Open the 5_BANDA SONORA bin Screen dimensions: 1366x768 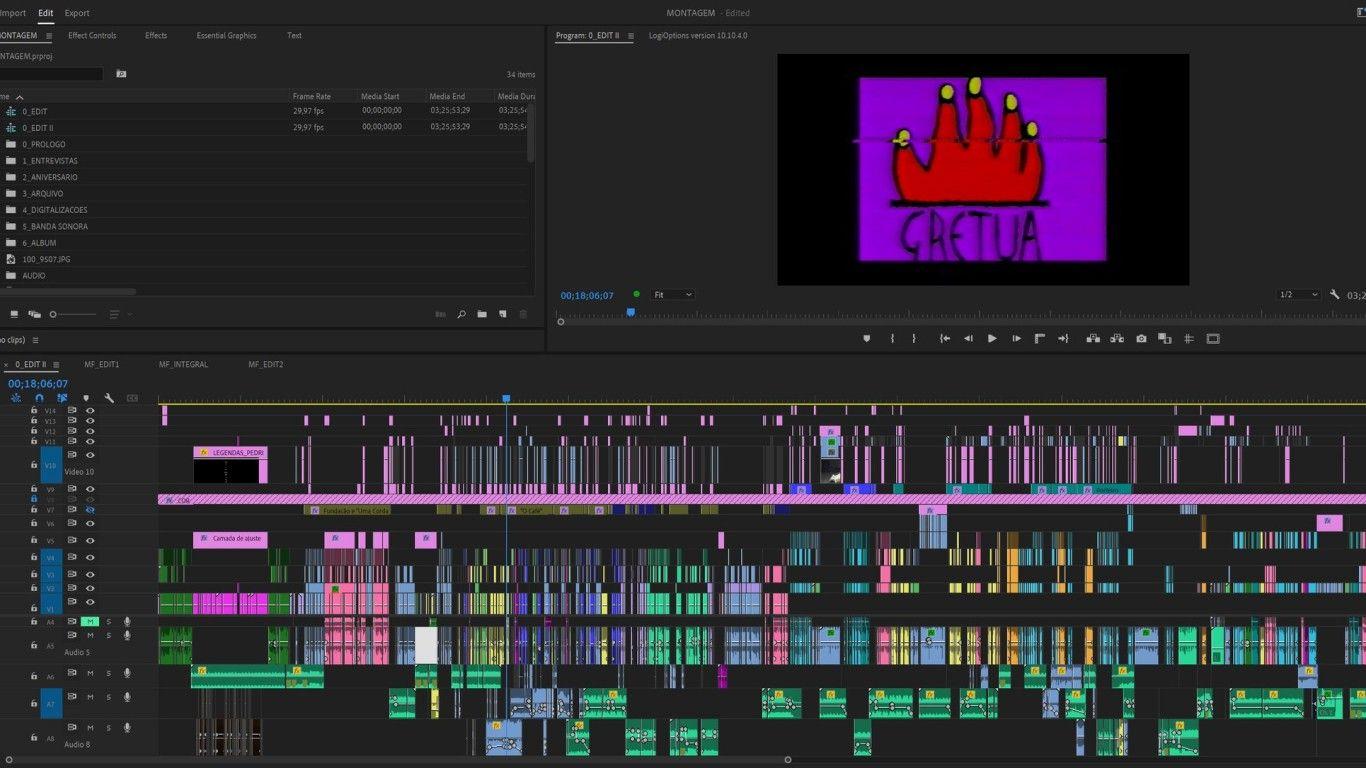tap(55, 226)
